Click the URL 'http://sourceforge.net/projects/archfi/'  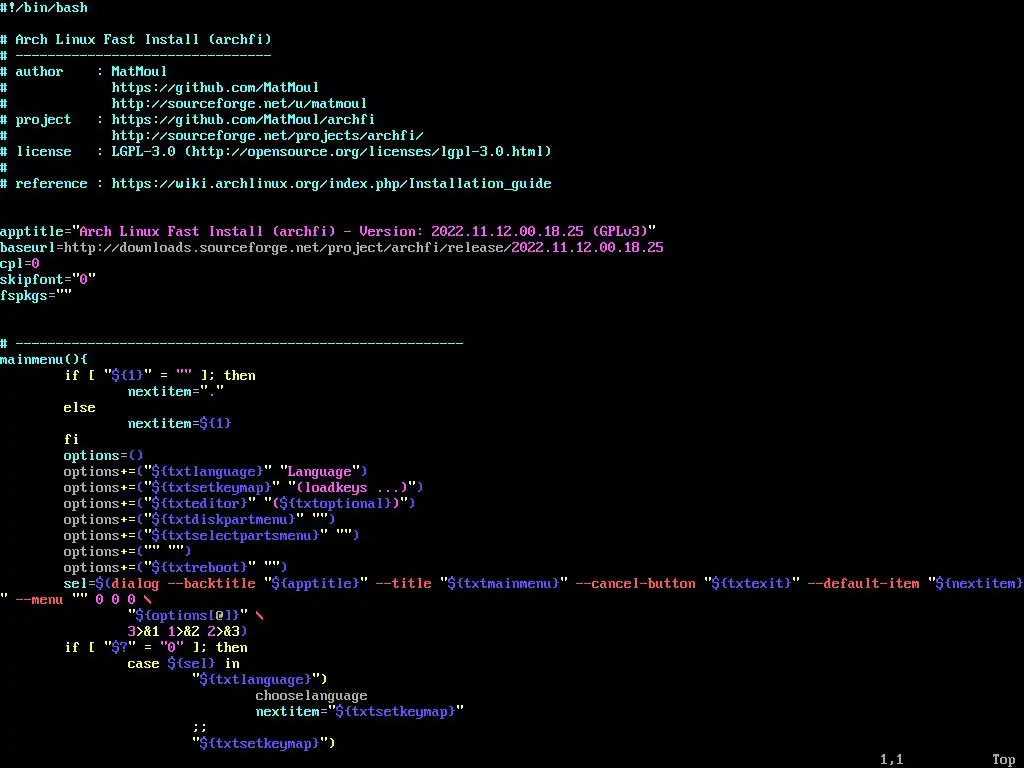coord(267,136)
